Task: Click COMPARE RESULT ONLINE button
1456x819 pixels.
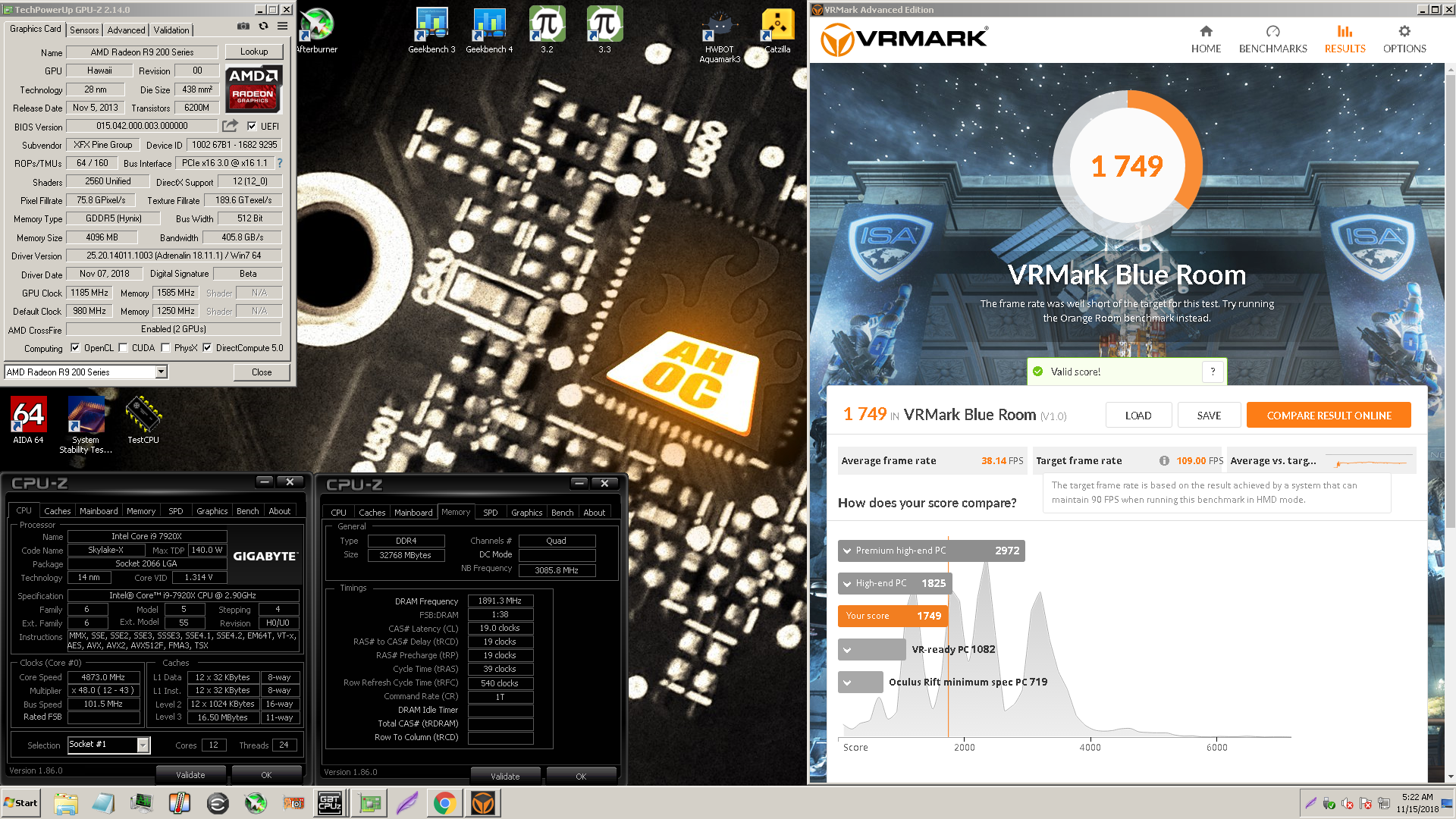Action: pyautogui.click(x=1329, y=416)
